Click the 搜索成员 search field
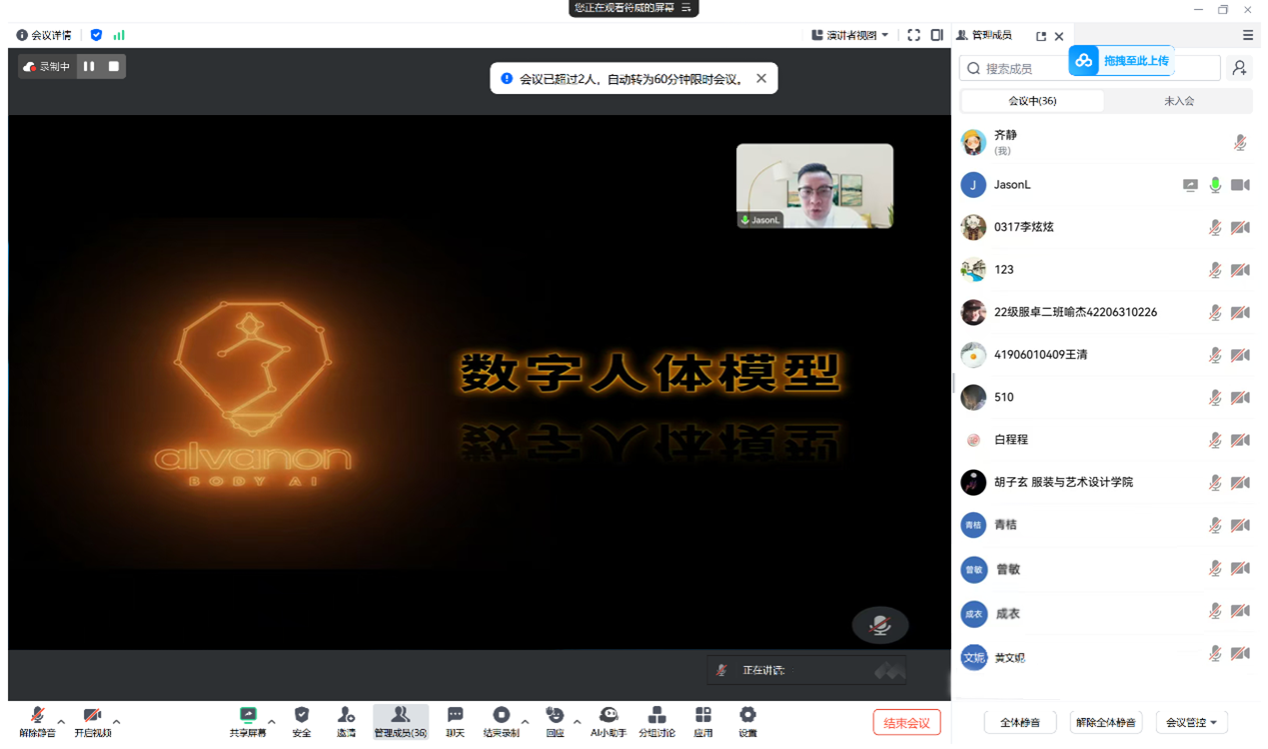This screenshot has width=1268, height=749. point(1020,69)
